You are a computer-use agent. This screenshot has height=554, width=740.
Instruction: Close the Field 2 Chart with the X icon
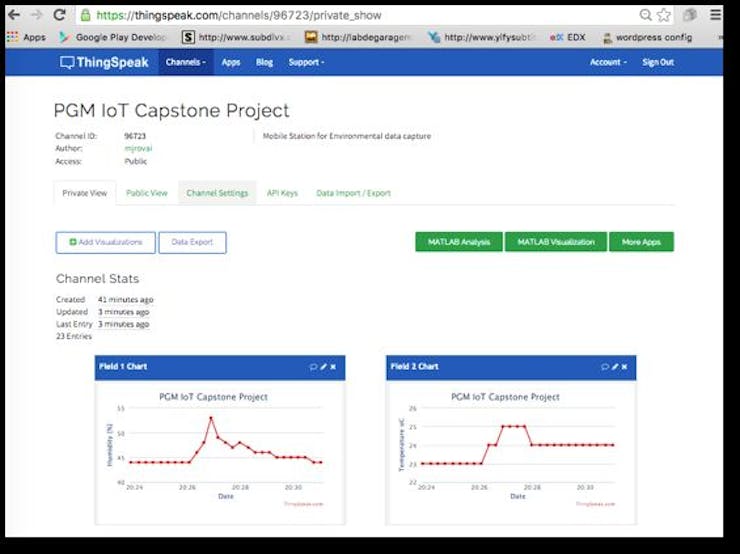pyautogui.click(x=625, y=367)
